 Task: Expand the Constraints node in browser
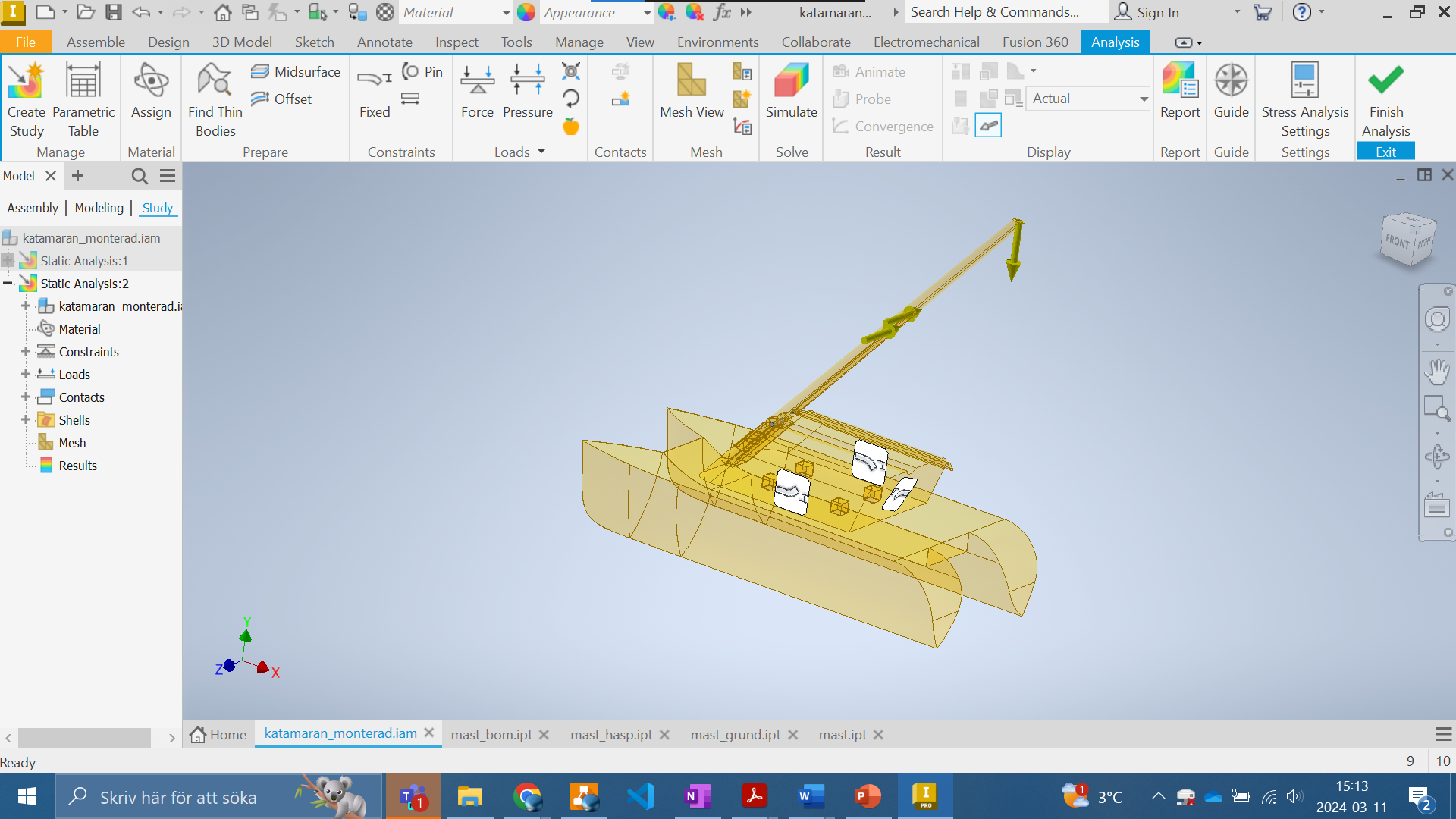pos(26,351)
